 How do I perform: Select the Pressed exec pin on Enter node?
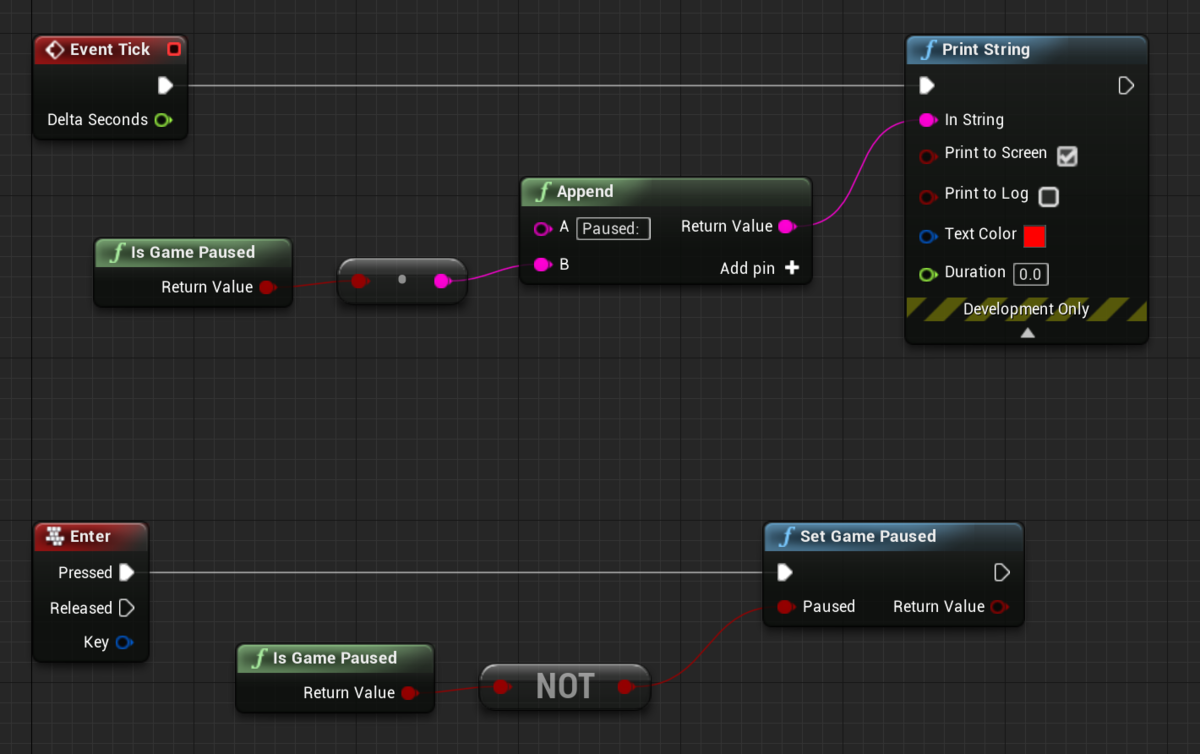click(127, 572)
